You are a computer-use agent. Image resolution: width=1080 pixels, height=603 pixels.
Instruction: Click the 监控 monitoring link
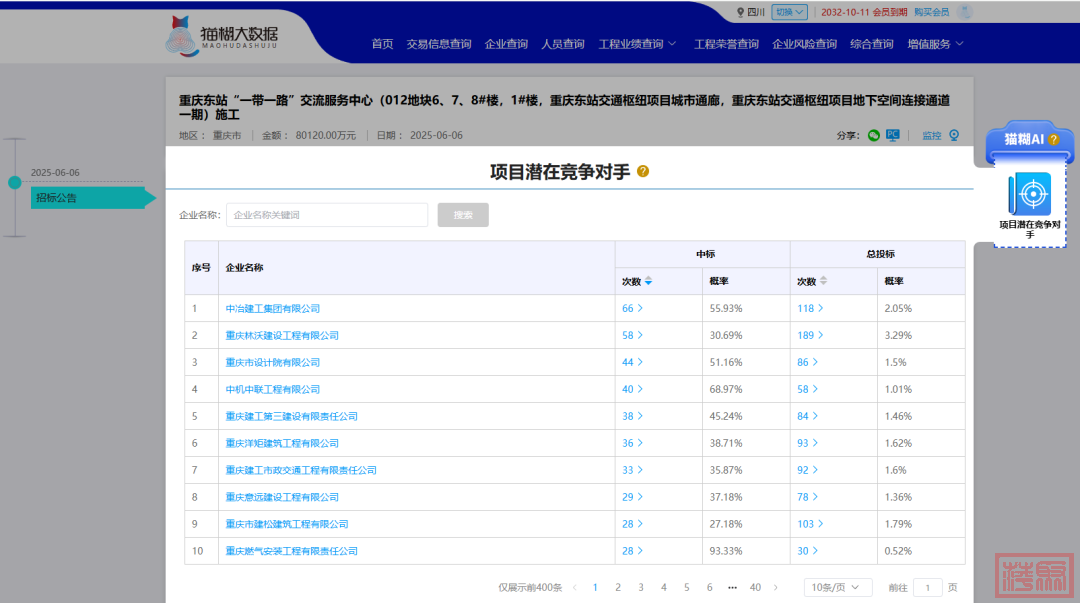931,136
